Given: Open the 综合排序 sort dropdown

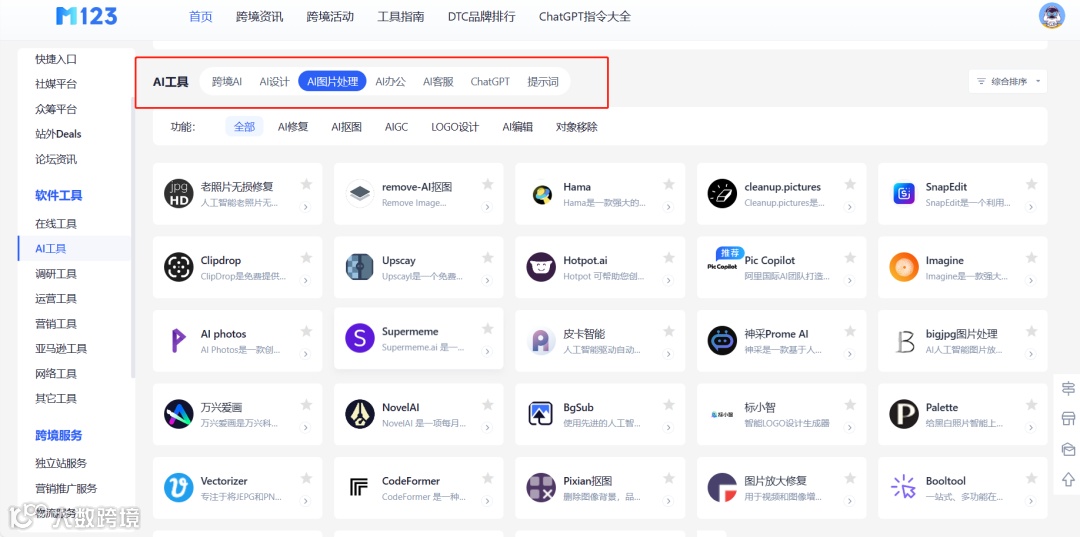Looking at the screenshot, I should [1008, 81].
